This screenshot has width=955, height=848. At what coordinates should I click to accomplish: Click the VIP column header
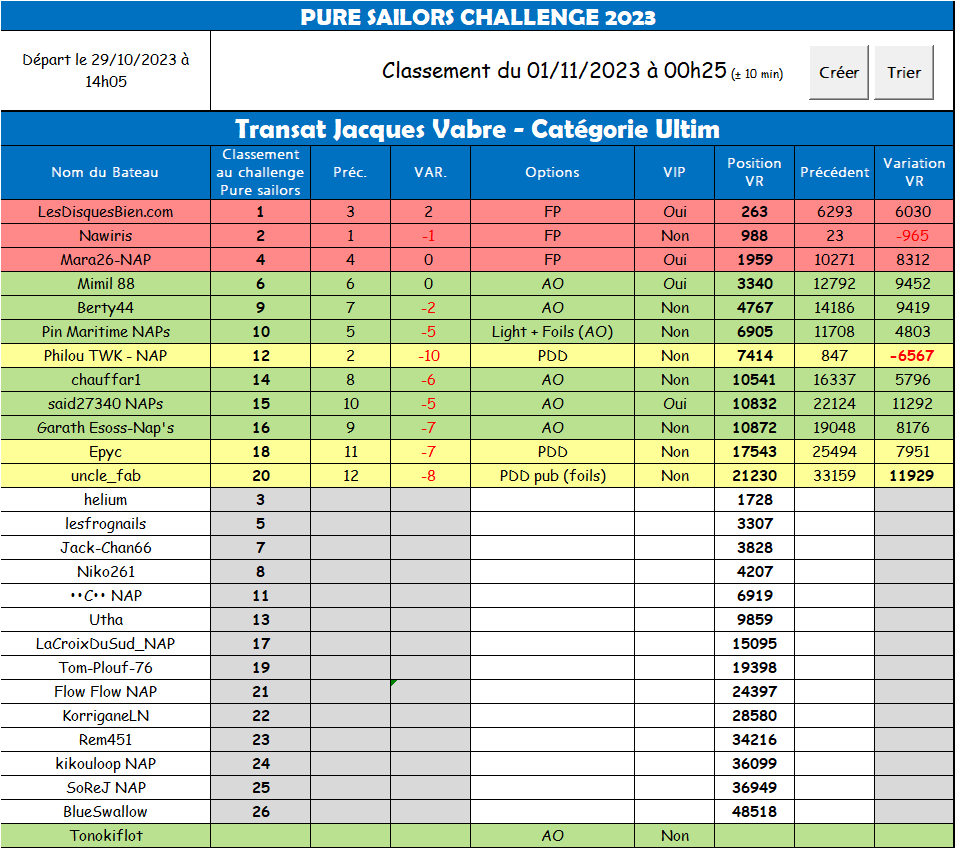click(674, 172)
